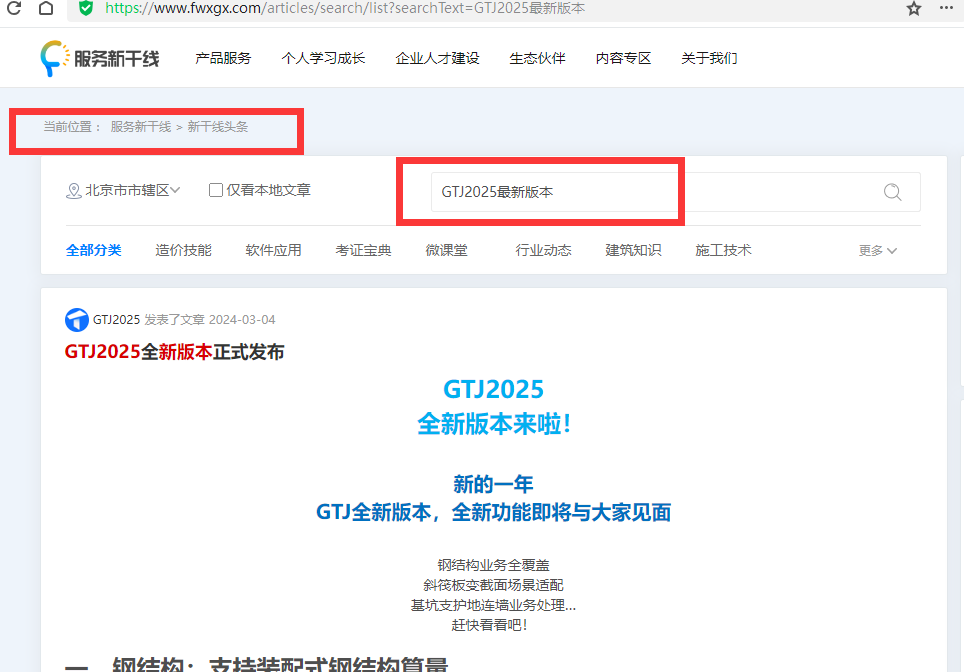Switch to the 施工技术 category
This screenshot has width=964, height=672.
pos(723,250)
